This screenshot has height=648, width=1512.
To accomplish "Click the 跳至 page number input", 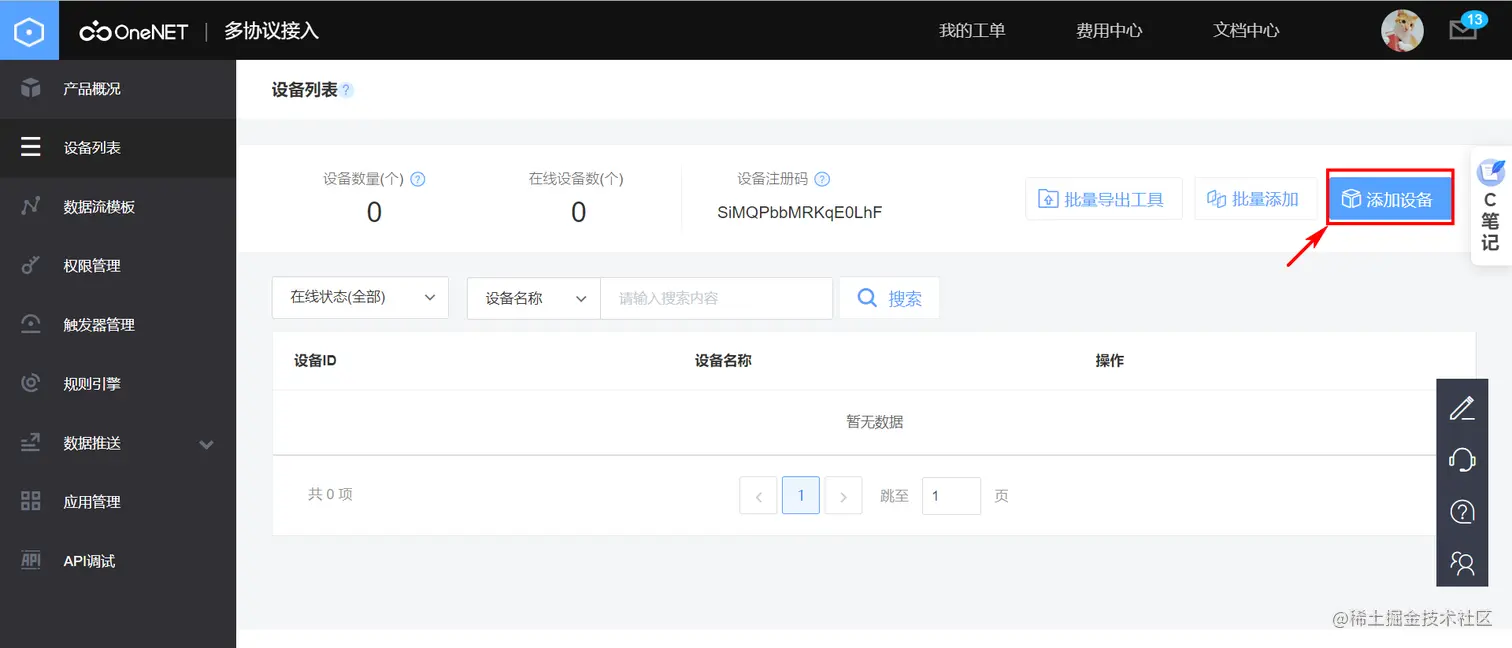I will coord(951,496).
